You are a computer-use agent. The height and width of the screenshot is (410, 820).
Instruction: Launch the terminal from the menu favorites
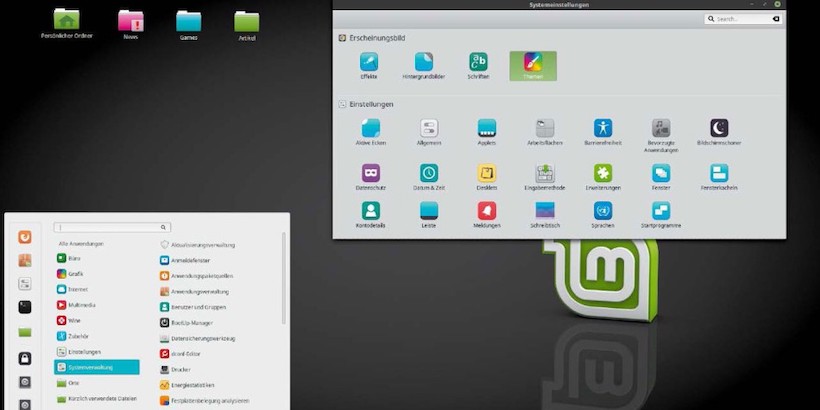pos(25,307)
